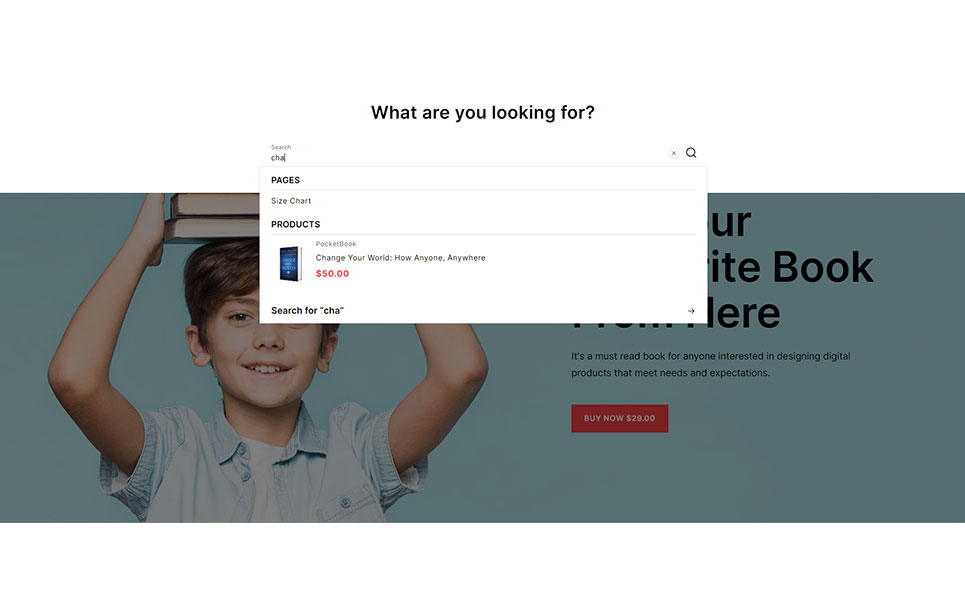The image size is (965, 600).
Task: Click the BUY NOW $29.00 button
Action: coord(619,418)
